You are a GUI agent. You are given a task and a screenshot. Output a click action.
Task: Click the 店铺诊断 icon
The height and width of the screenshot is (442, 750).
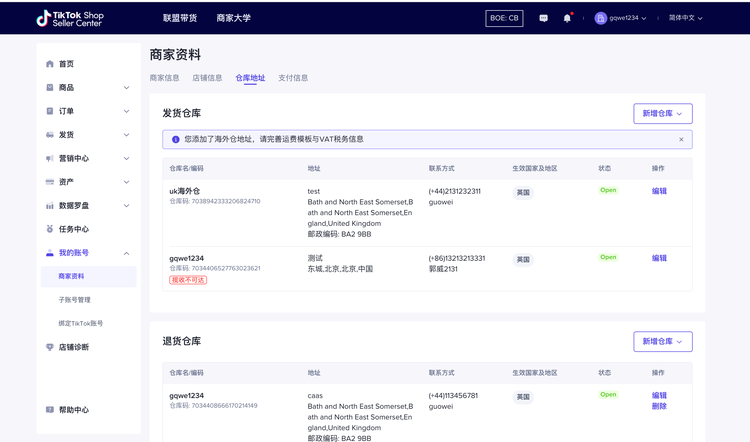(x=50, y=347)
